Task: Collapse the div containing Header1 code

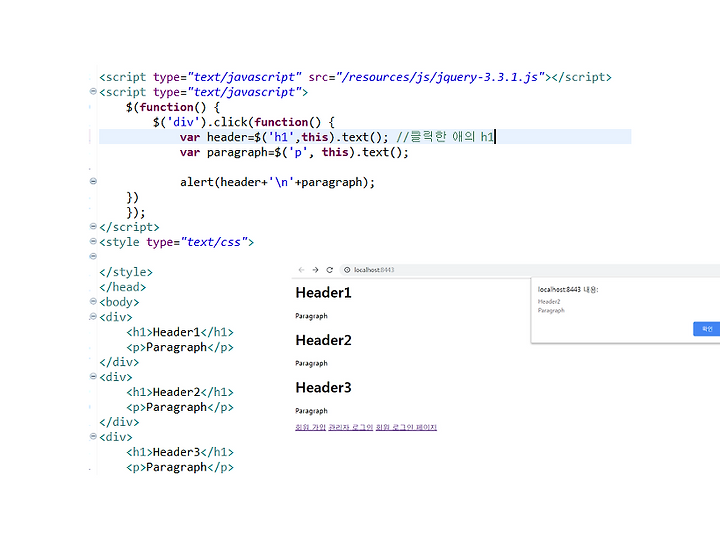Action: click(93, 316)
